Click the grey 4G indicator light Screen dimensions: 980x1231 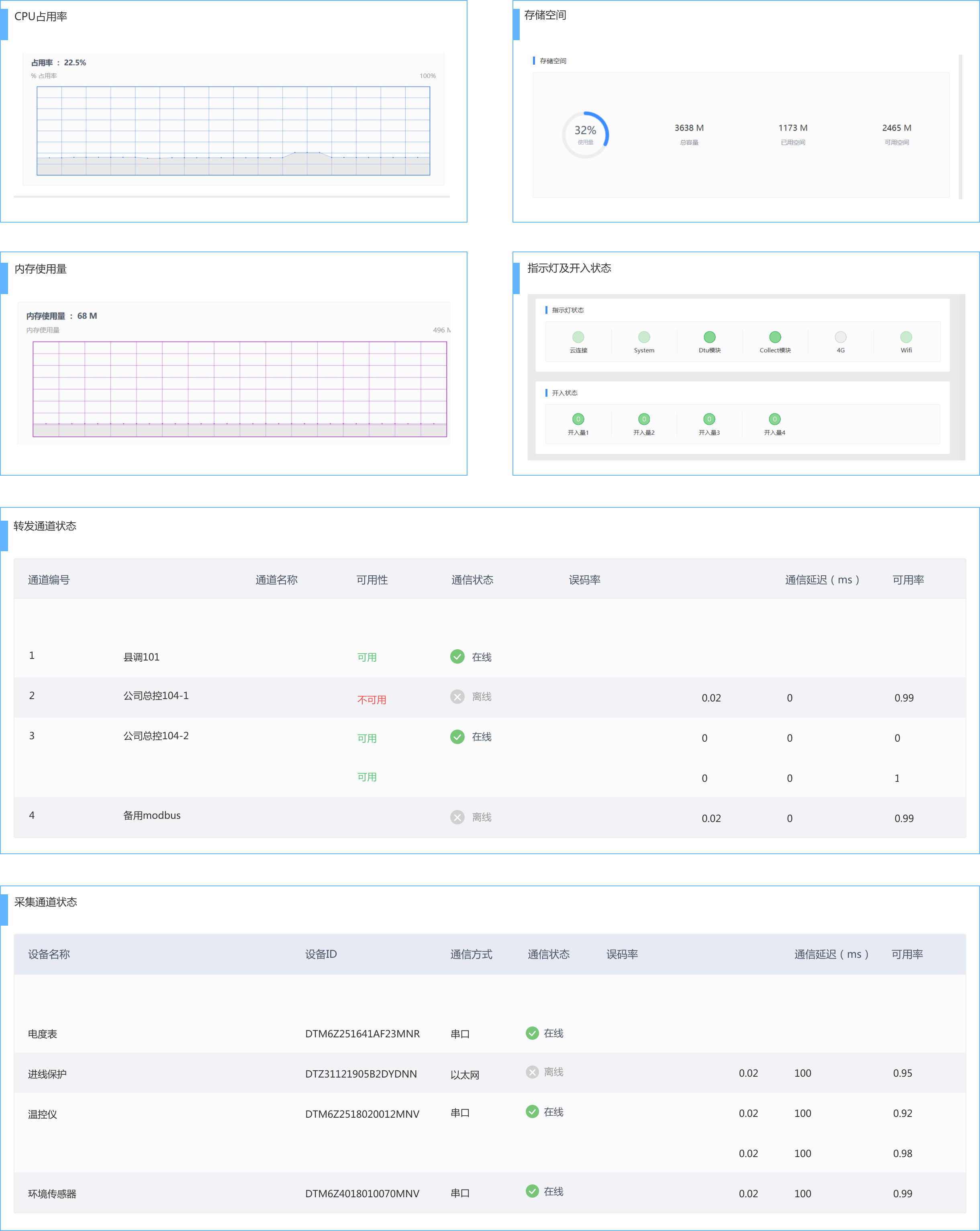841,337
